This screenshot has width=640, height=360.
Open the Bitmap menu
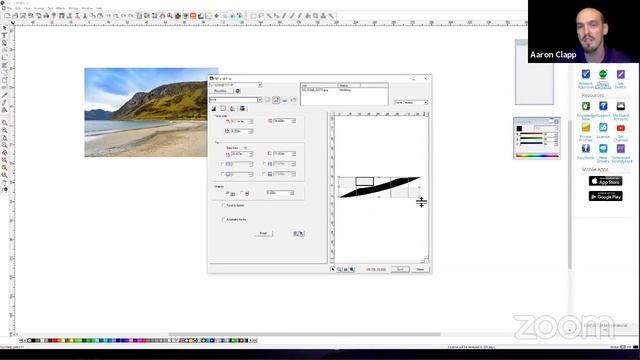point(73,8)
